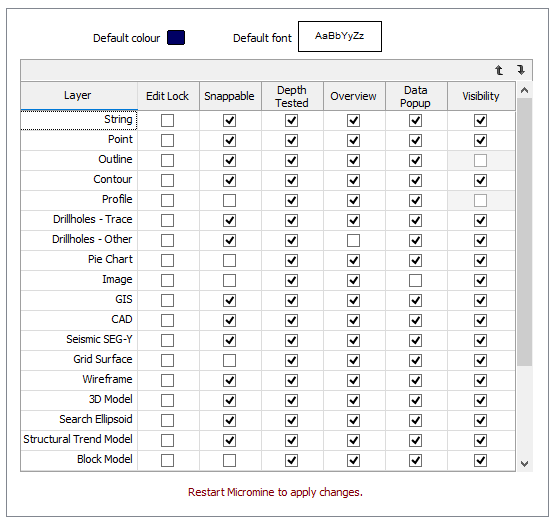Select the Structural Trend Model name
555x523 pixels.
[x=79, y=441]
